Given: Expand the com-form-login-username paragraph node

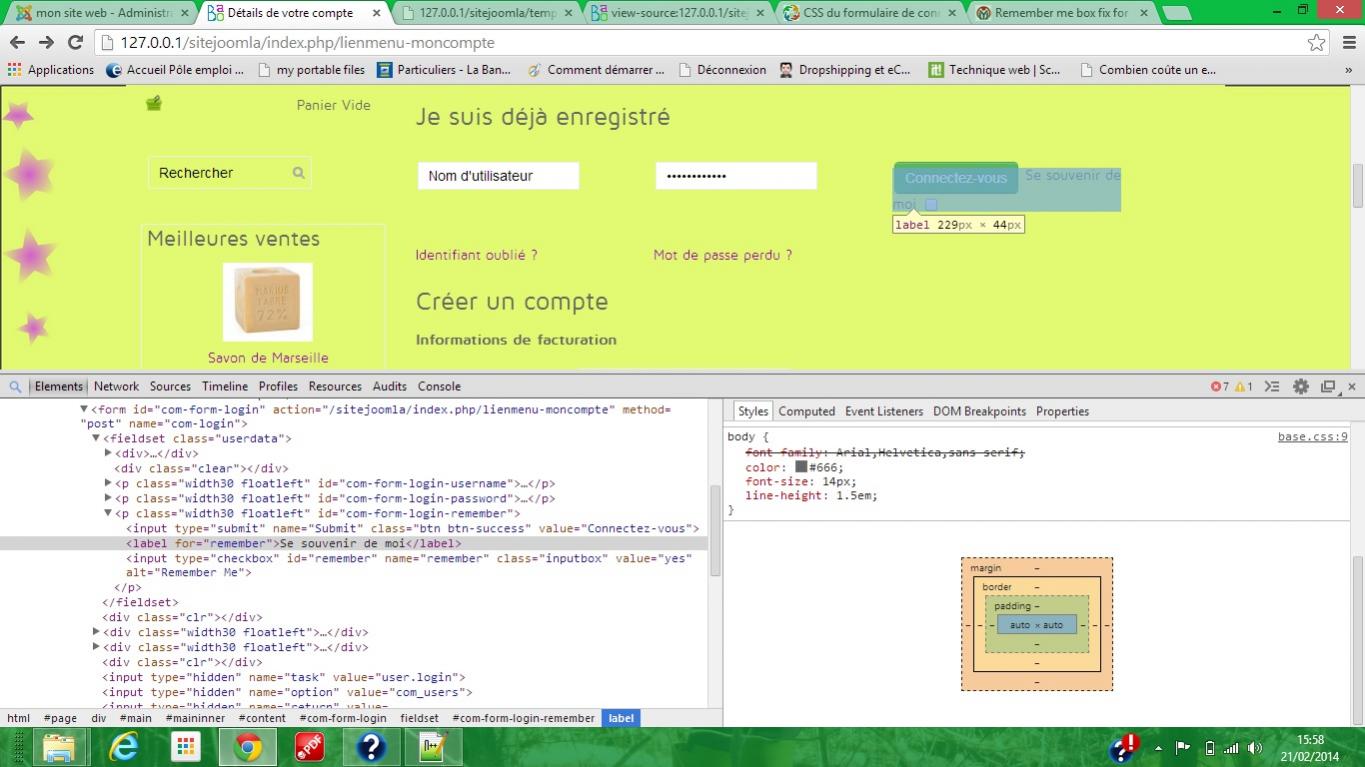Looking at the screenshot, I should click(109, 484).
